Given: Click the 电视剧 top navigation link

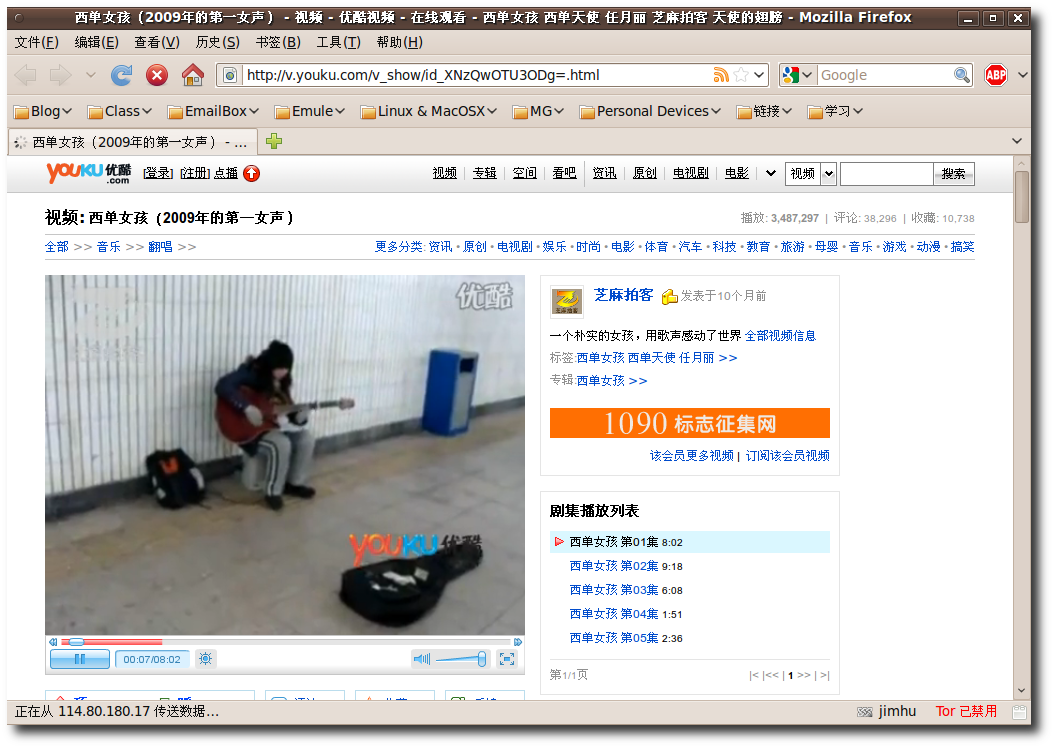Looking at the screenshot, I should (691, 173).
